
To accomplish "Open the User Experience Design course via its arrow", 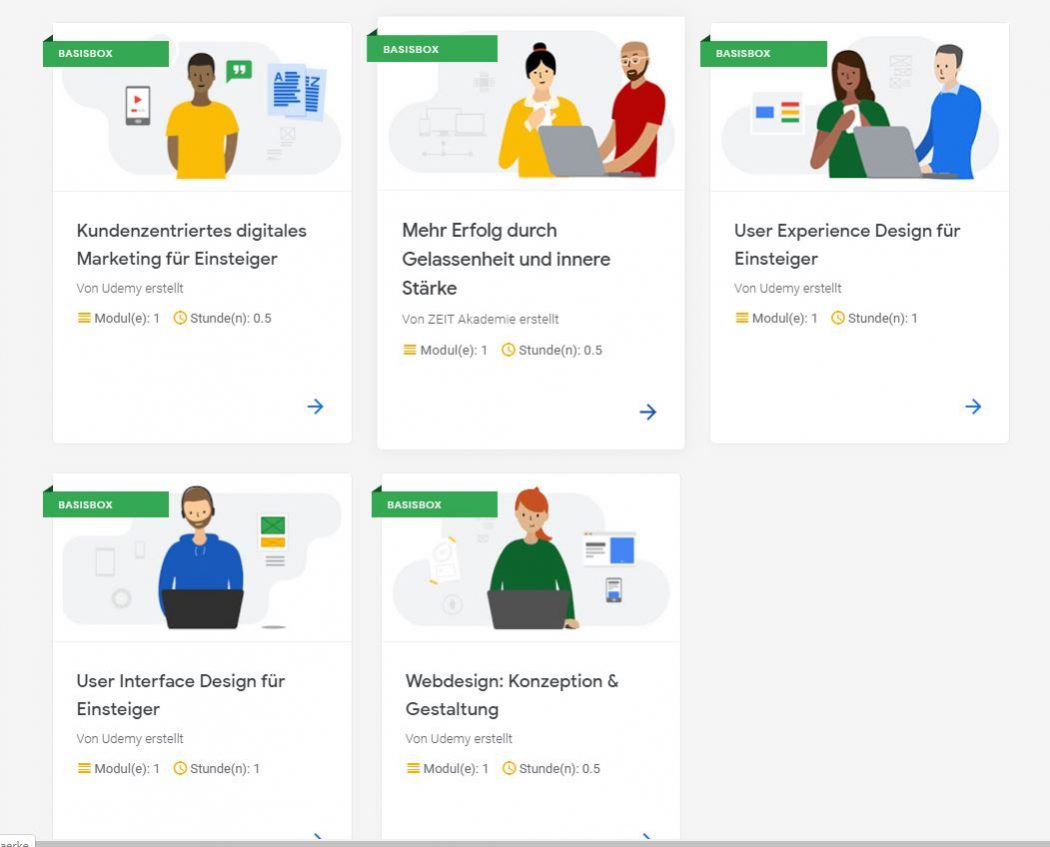I will (x=973, y=406).
